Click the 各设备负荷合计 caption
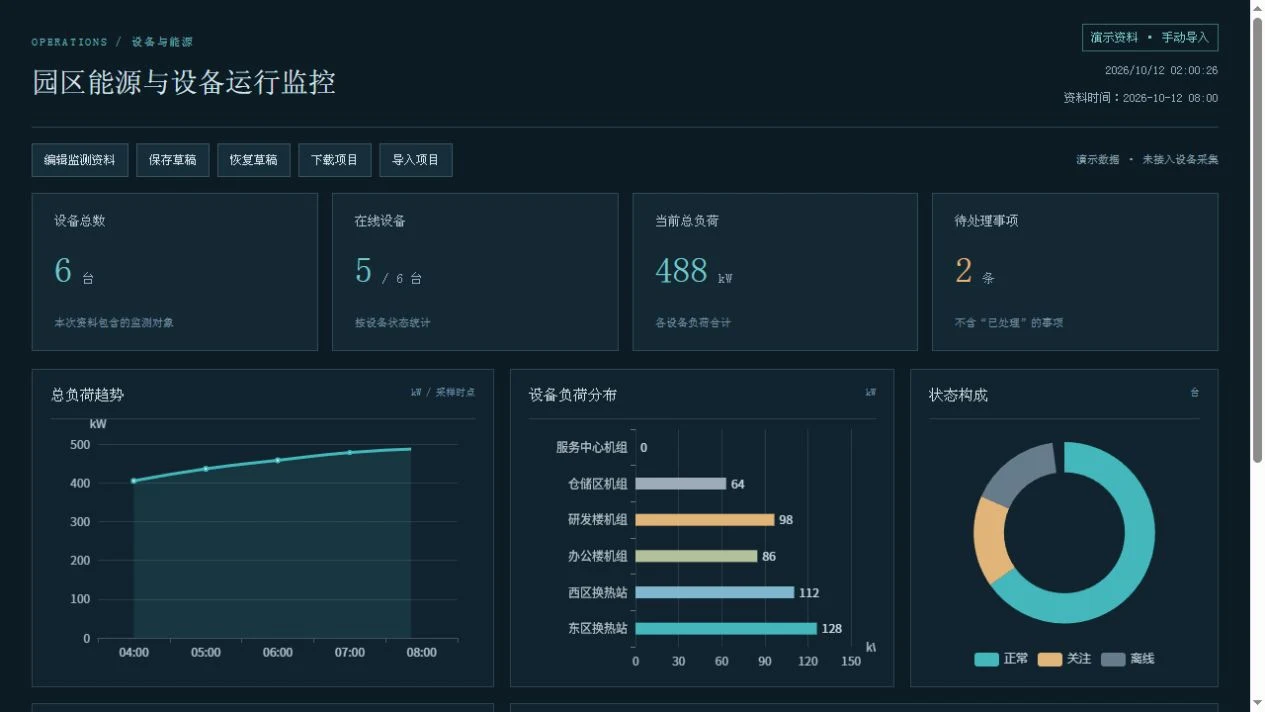Screen dimensions: 1265x712 (x=693, y=323)
